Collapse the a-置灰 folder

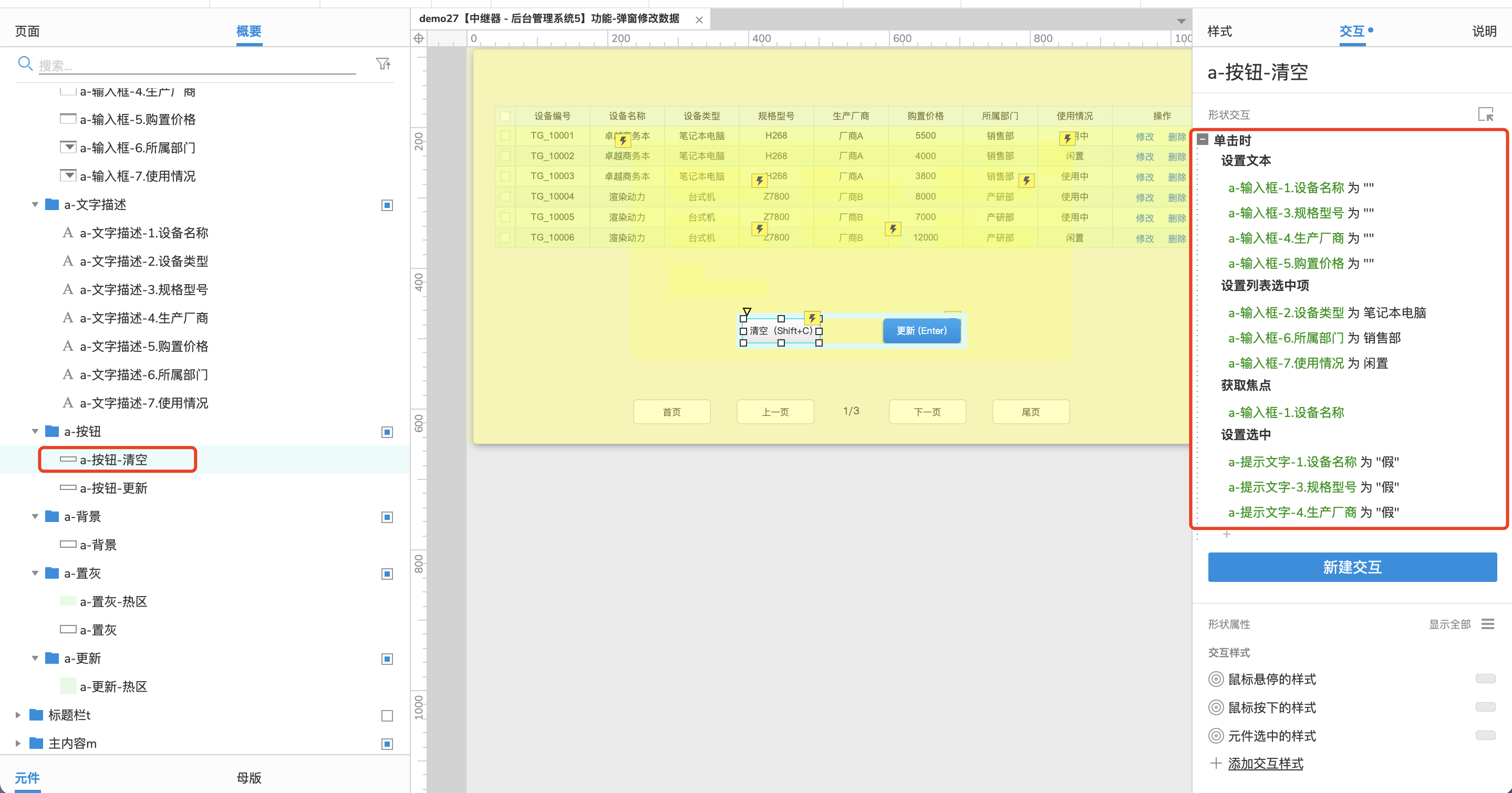(x=35, y=573)
